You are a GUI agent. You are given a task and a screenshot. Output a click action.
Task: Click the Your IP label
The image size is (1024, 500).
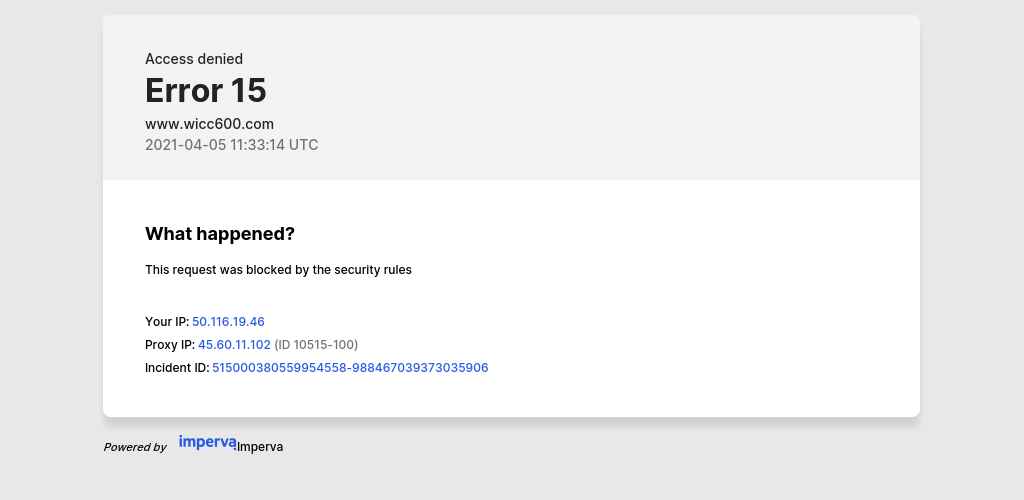tap(167, 322)
